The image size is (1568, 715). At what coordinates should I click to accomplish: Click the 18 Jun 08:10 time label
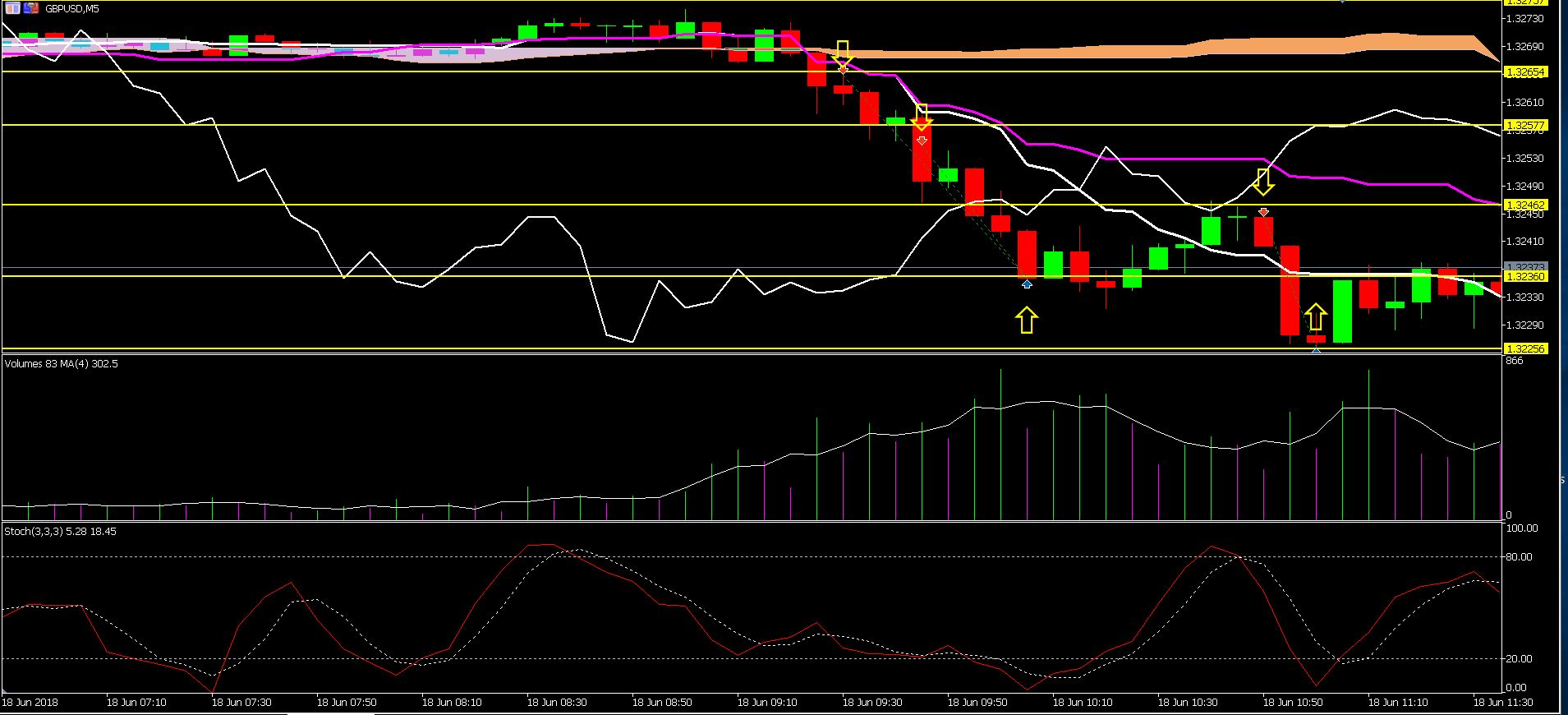(x=452, y=703)
